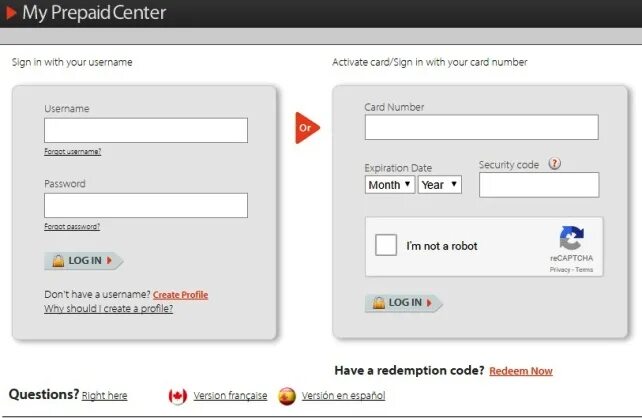Image resolution: width=642 pixels, height=418 pixels.
Task: Open the Month expiration dropdown
Action: click(390, 185)
